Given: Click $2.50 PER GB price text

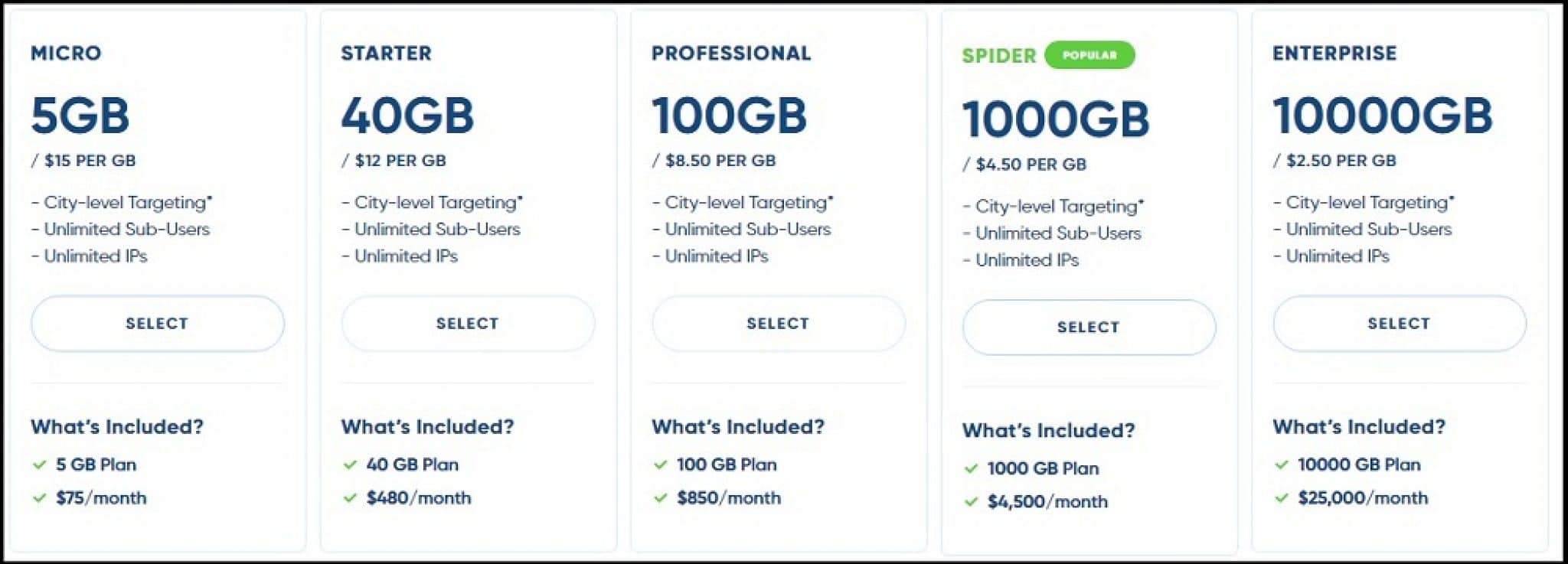Looking at the screenshot, I should [x=1341, y=161].
